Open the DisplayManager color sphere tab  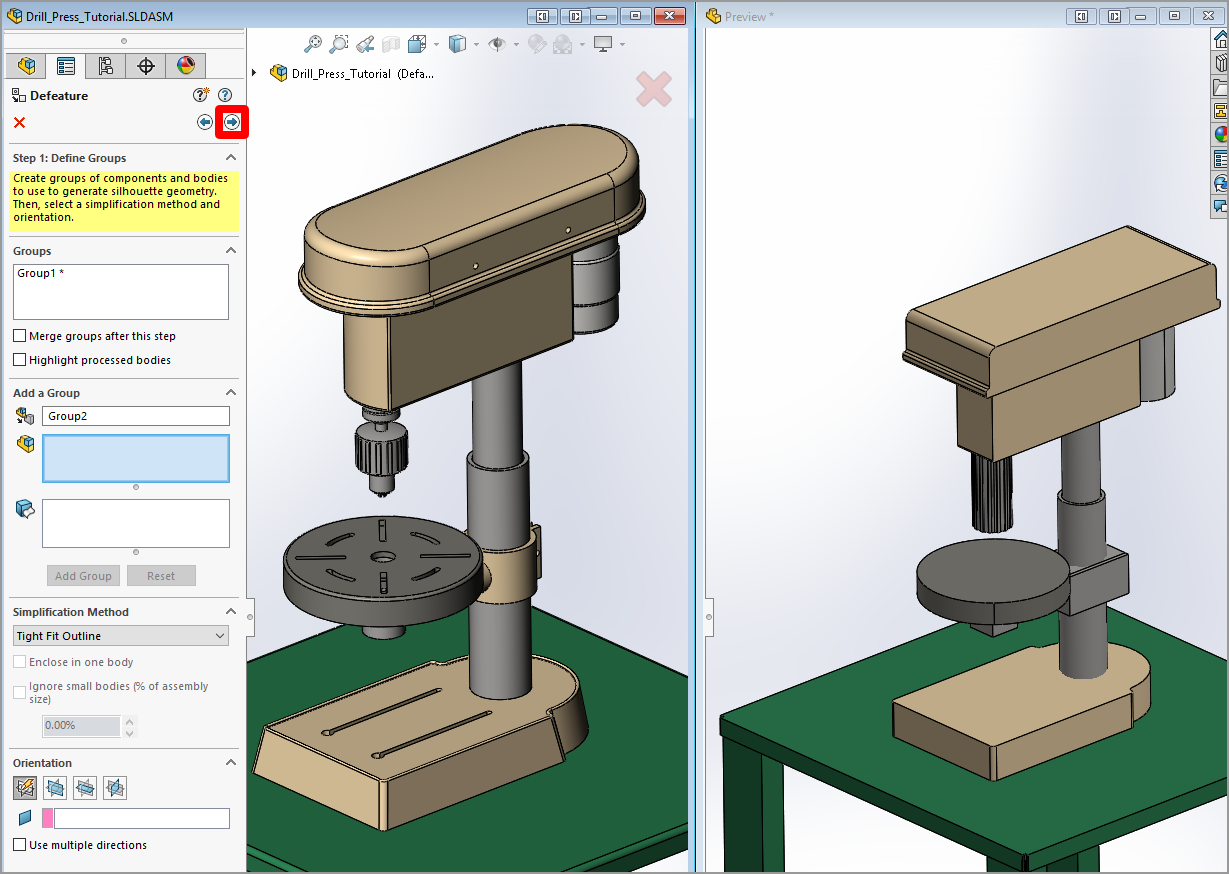(186, 66)
